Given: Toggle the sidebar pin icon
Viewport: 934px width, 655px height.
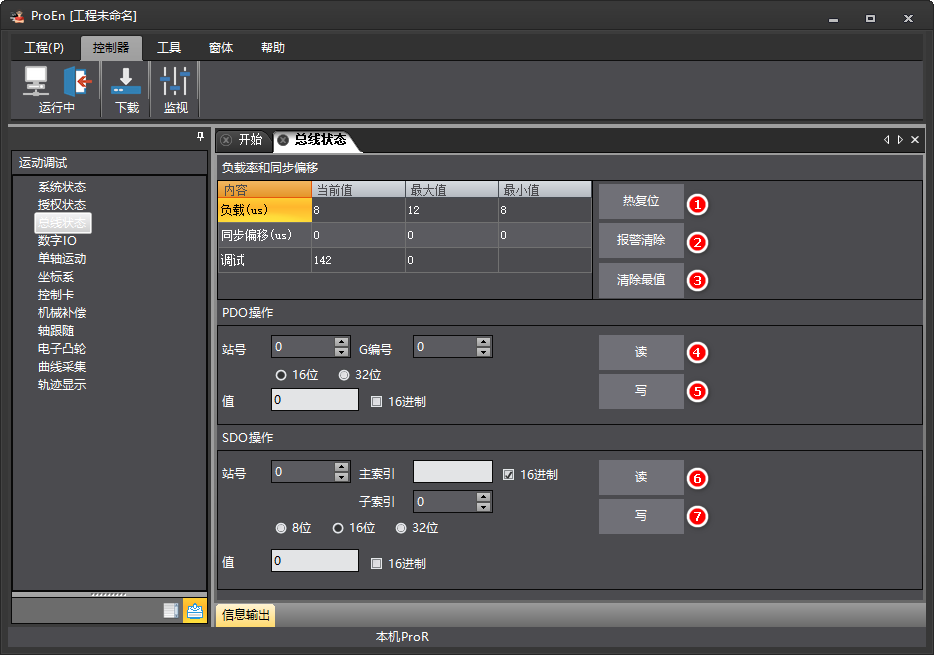Looking at the screenshot, I should click(201, 137).
